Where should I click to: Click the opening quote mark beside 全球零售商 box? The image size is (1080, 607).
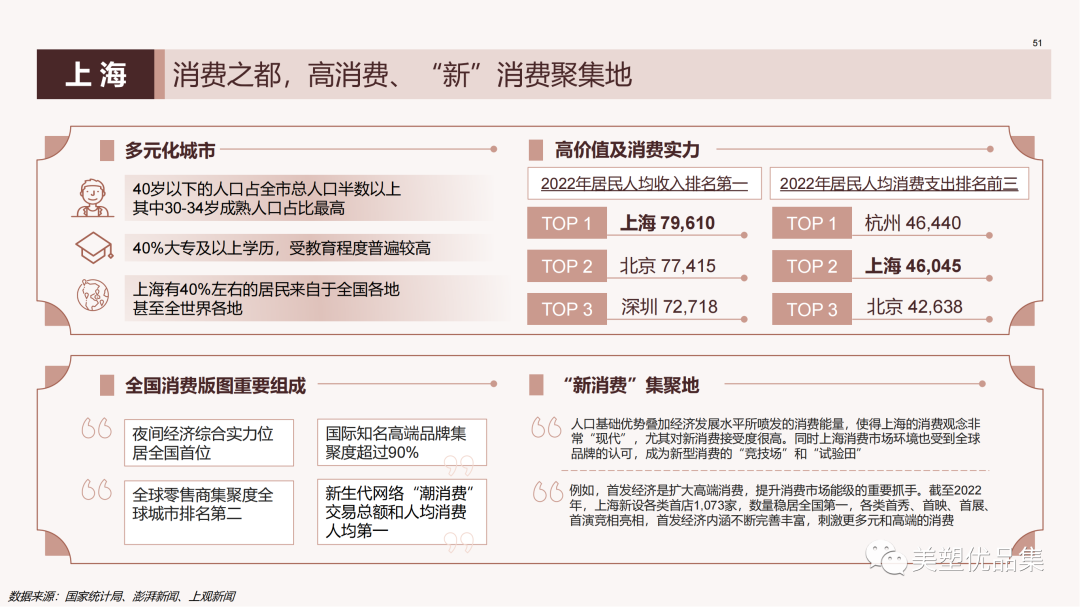tap(96, 489)
